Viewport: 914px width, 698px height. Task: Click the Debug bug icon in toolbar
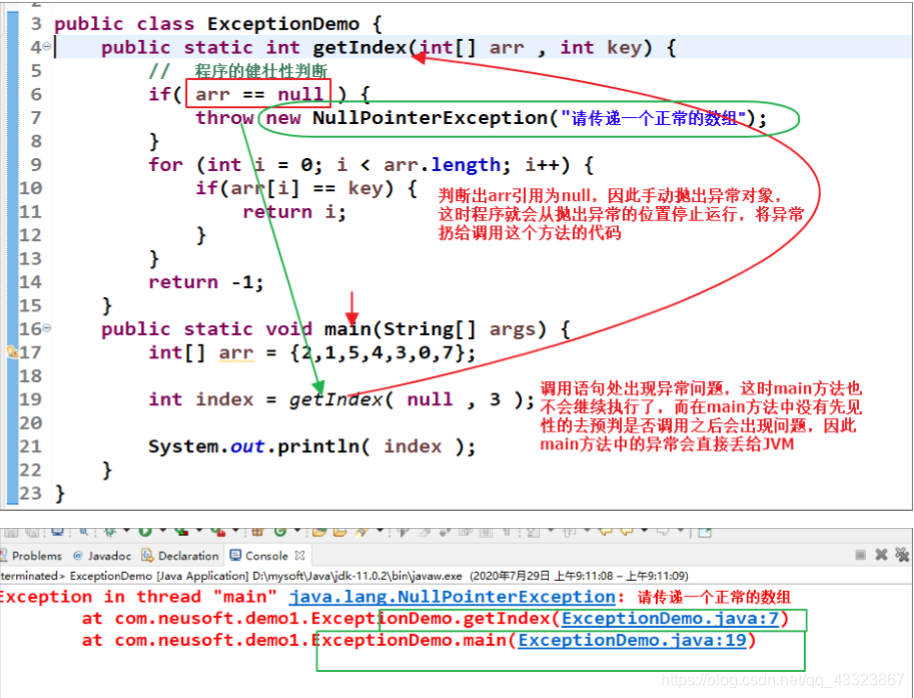110,531
